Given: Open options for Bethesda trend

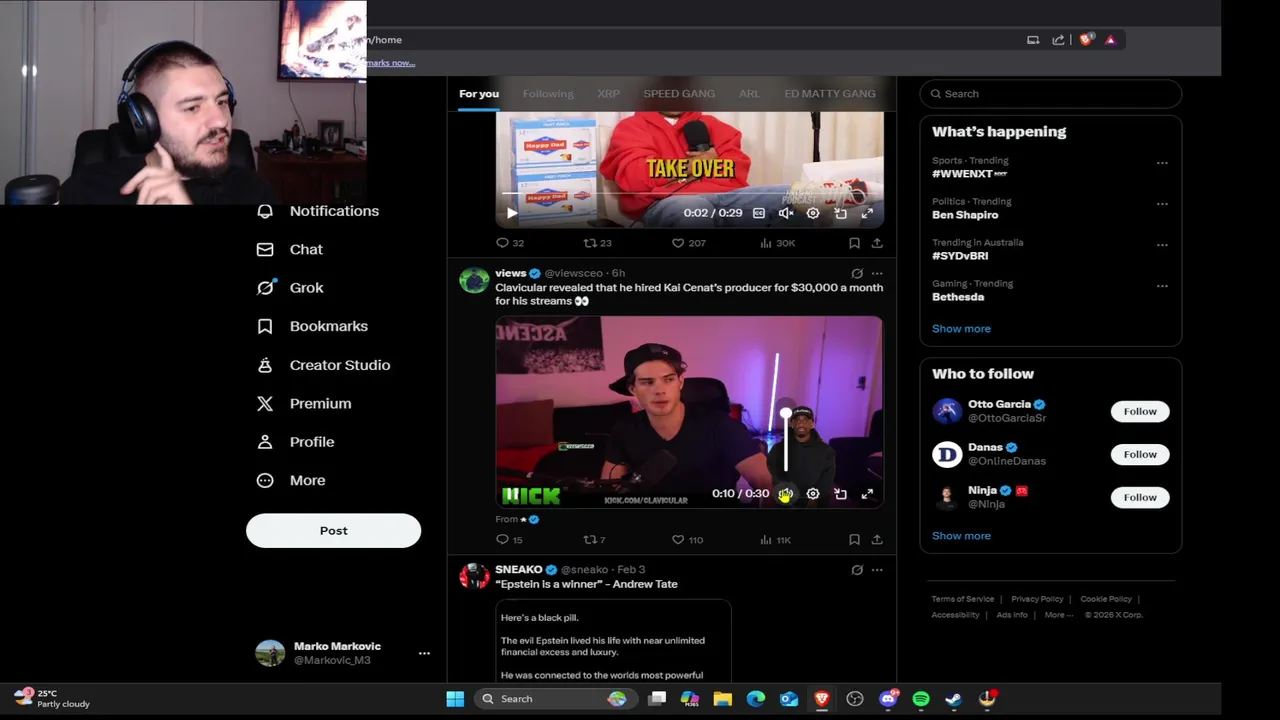Looking at the screenshot, I should [1162, 286].
